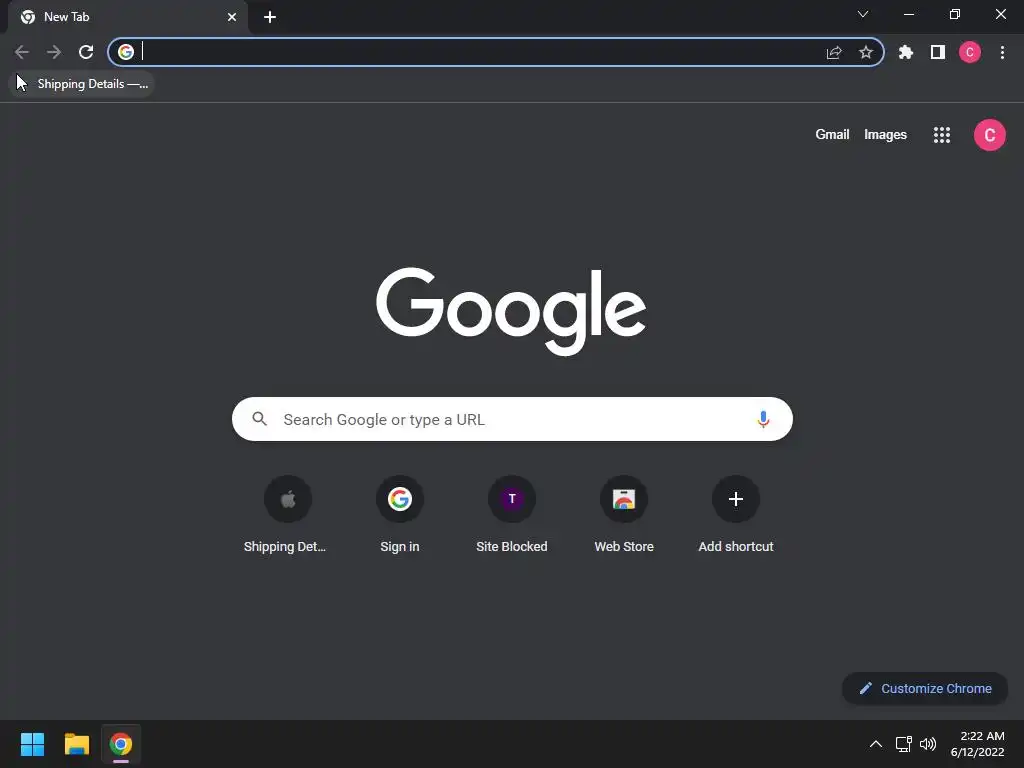This screenshot has height=768, width=1024.
Task: Open the Extensions puzzle icon
Action: pos(906,52)
